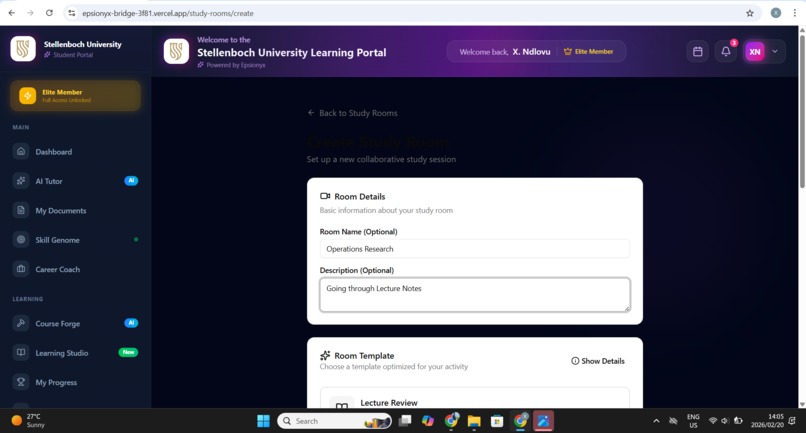The width and height of the screenshot is (806, 433).
Task: Expand the profile dropdown chevron
Action: [x=775, y=51]
